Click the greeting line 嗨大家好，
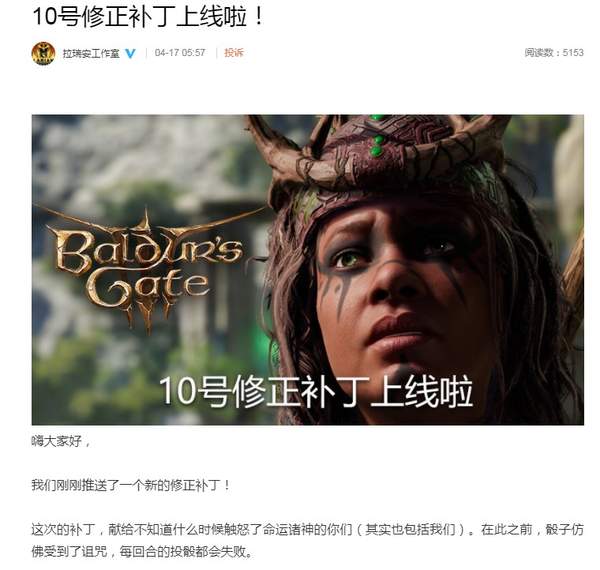 pyautogui.click(x=61, y=441)
